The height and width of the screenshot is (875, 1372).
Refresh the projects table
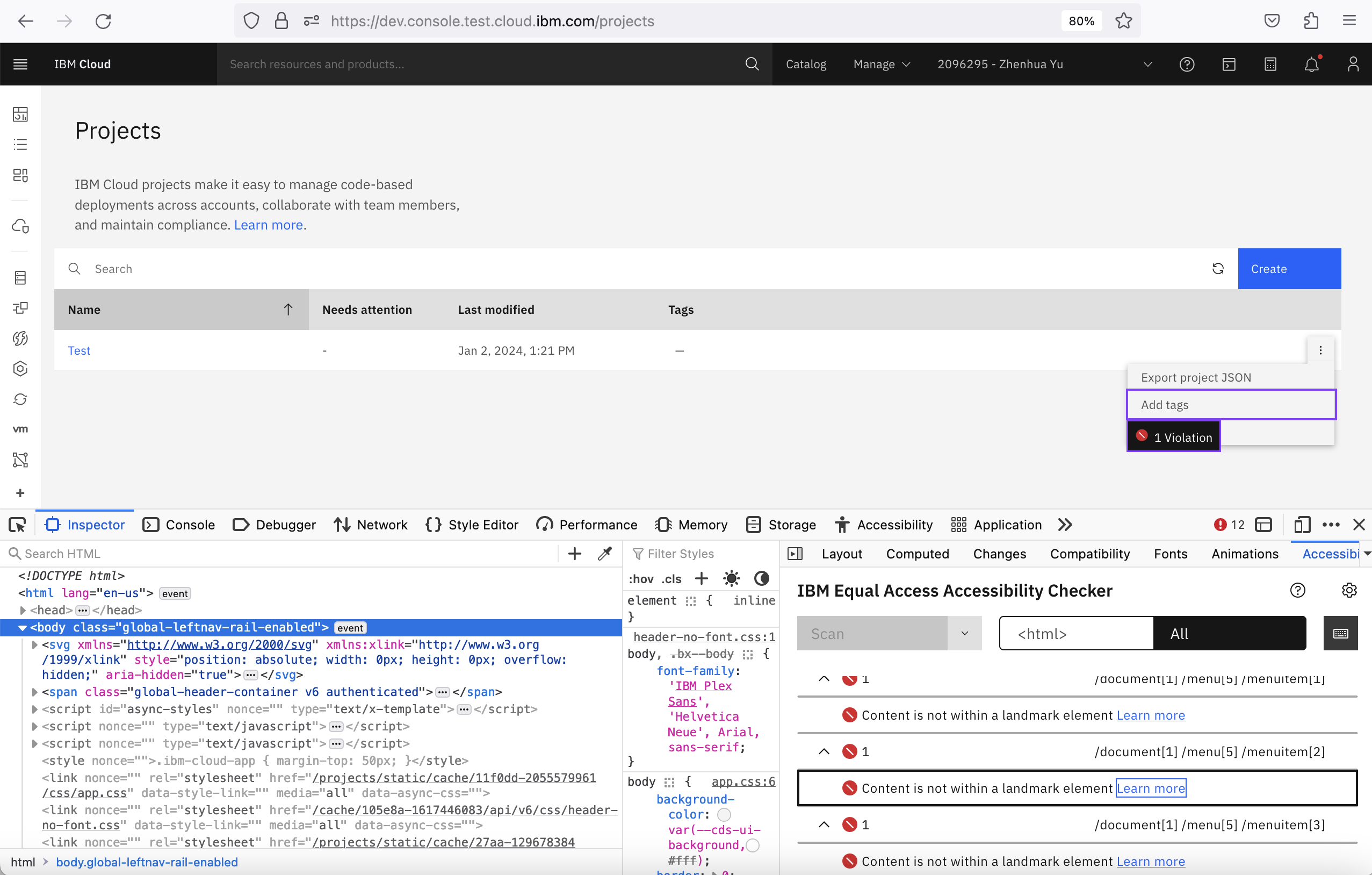(x=1218, y=269)
